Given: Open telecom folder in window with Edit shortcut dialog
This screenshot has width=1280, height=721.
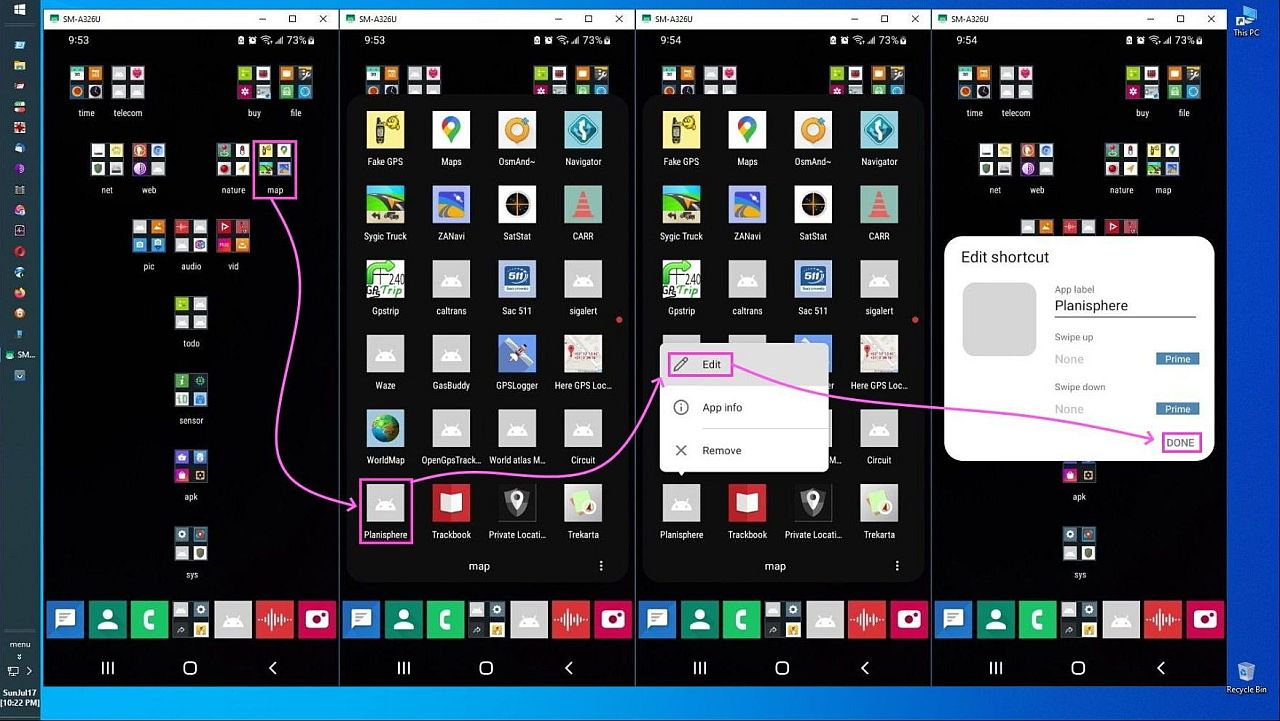Looking at the screenshot, I should coord(1016,83).
